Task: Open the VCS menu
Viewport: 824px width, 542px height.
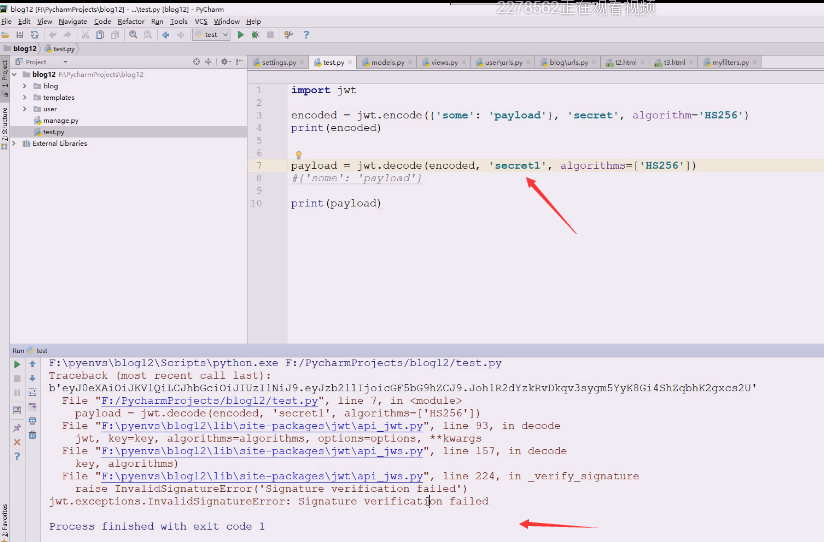Action: 201,22
